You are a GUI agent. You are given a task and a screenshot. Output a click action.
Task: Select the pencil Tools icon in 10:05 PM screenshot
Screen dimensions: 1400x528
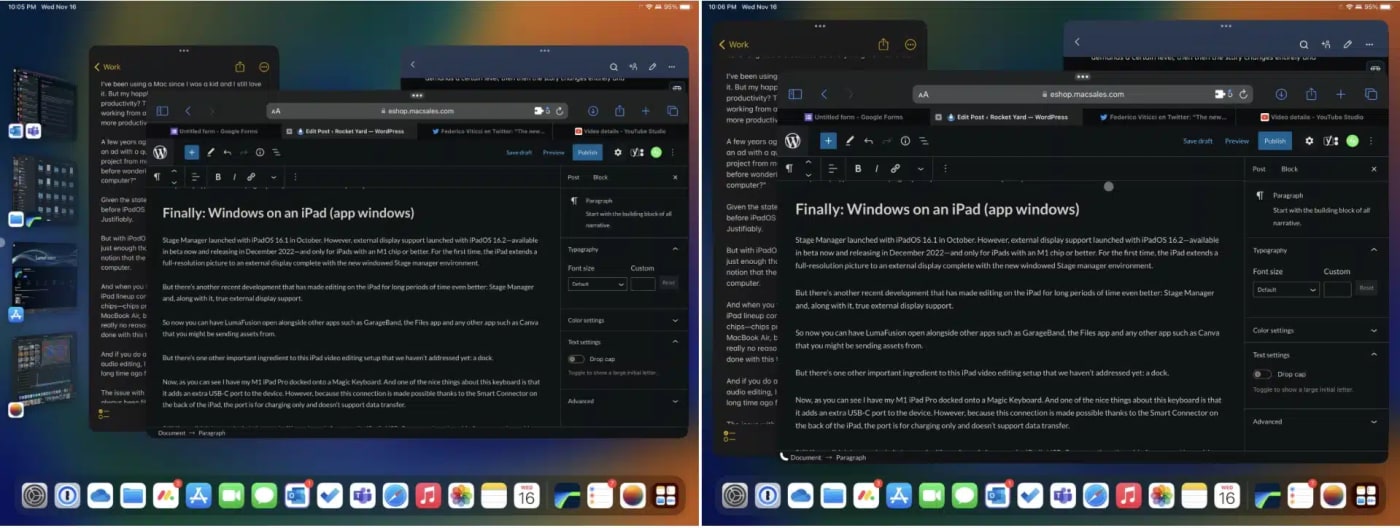click(x=211, y=153)
